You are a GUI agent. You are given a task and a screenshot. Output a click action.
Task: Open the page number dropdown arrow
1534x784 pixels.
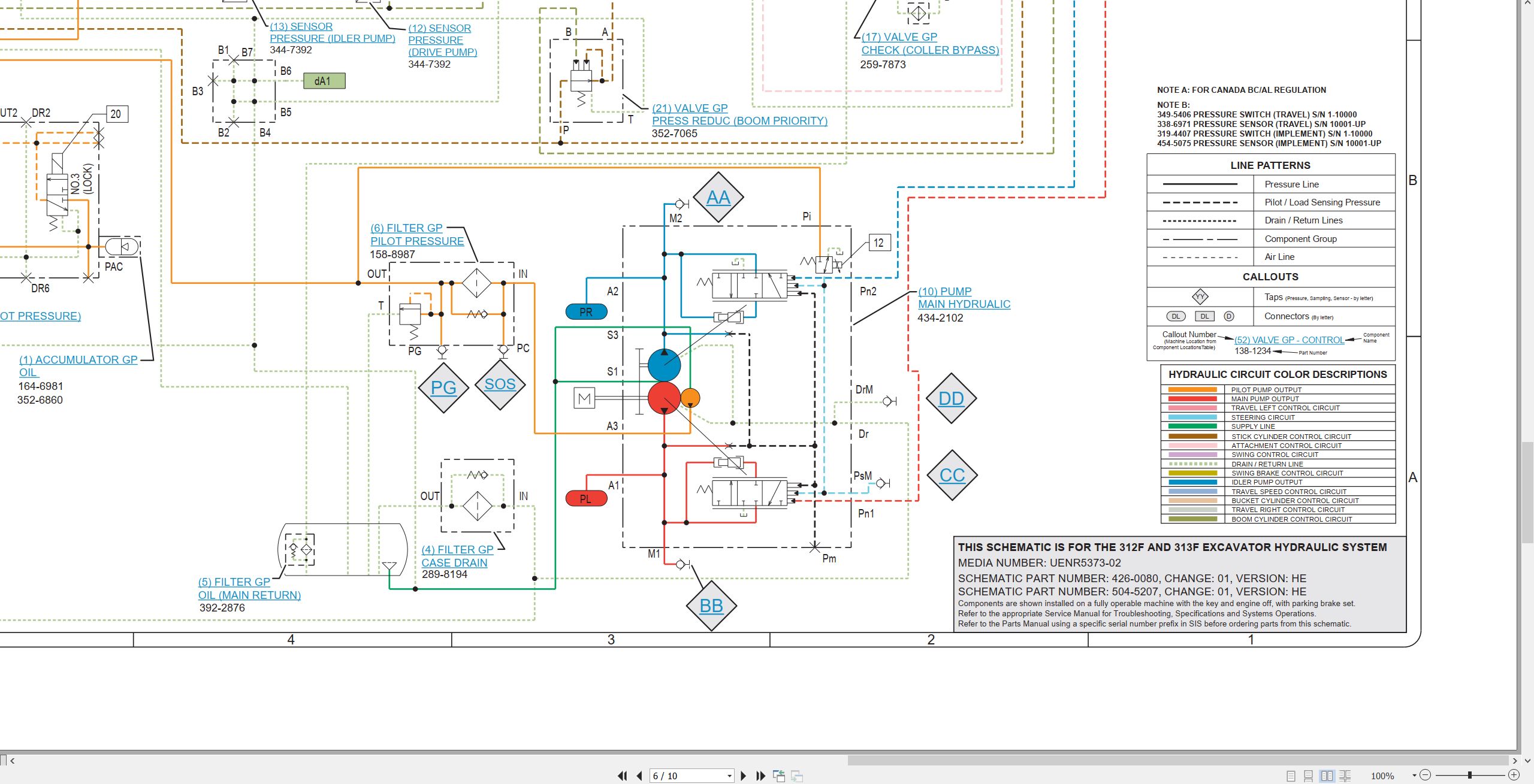(729, 776)
